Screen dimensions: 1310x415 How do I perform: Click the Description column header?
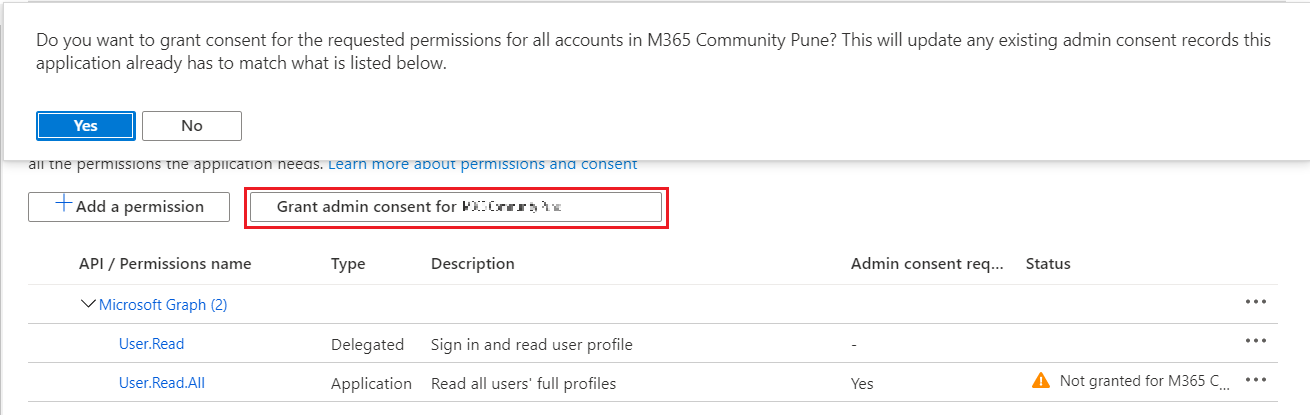472,264
